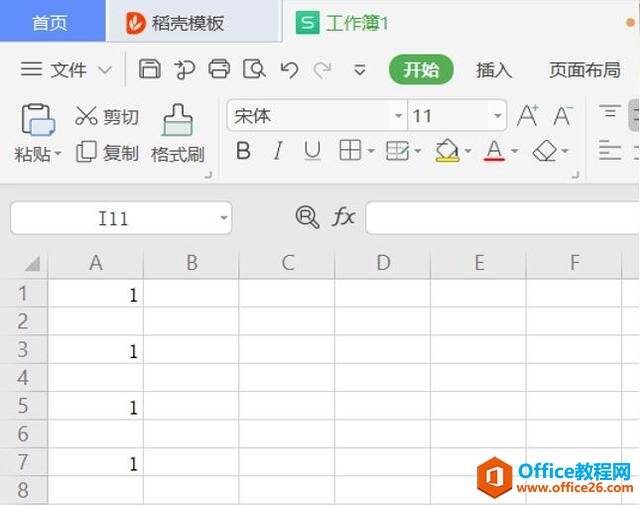
Task: Toggle Italic formatting
Action: (x=278, y=151)
